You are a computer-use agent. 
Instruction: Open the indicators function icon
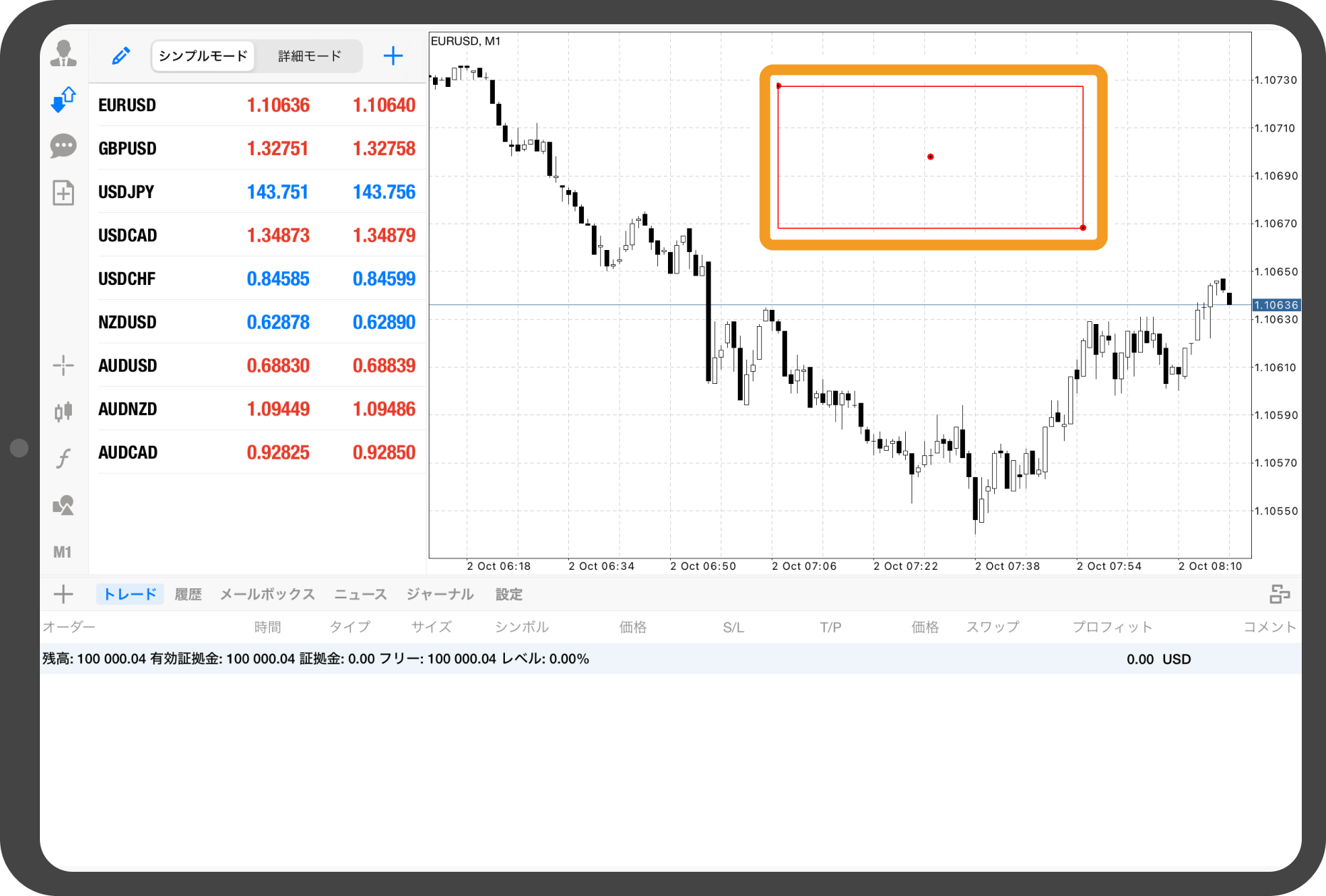pos(63,458)
